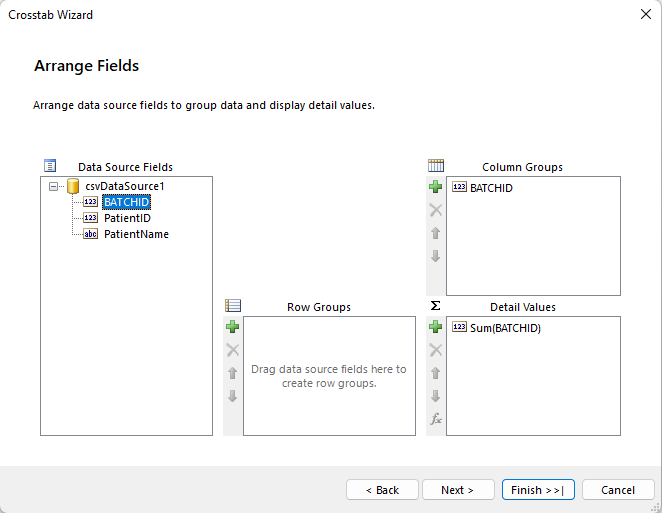Add a detail value with plus icon
Screen dimensions: 662x513
[x=435, y=327]
